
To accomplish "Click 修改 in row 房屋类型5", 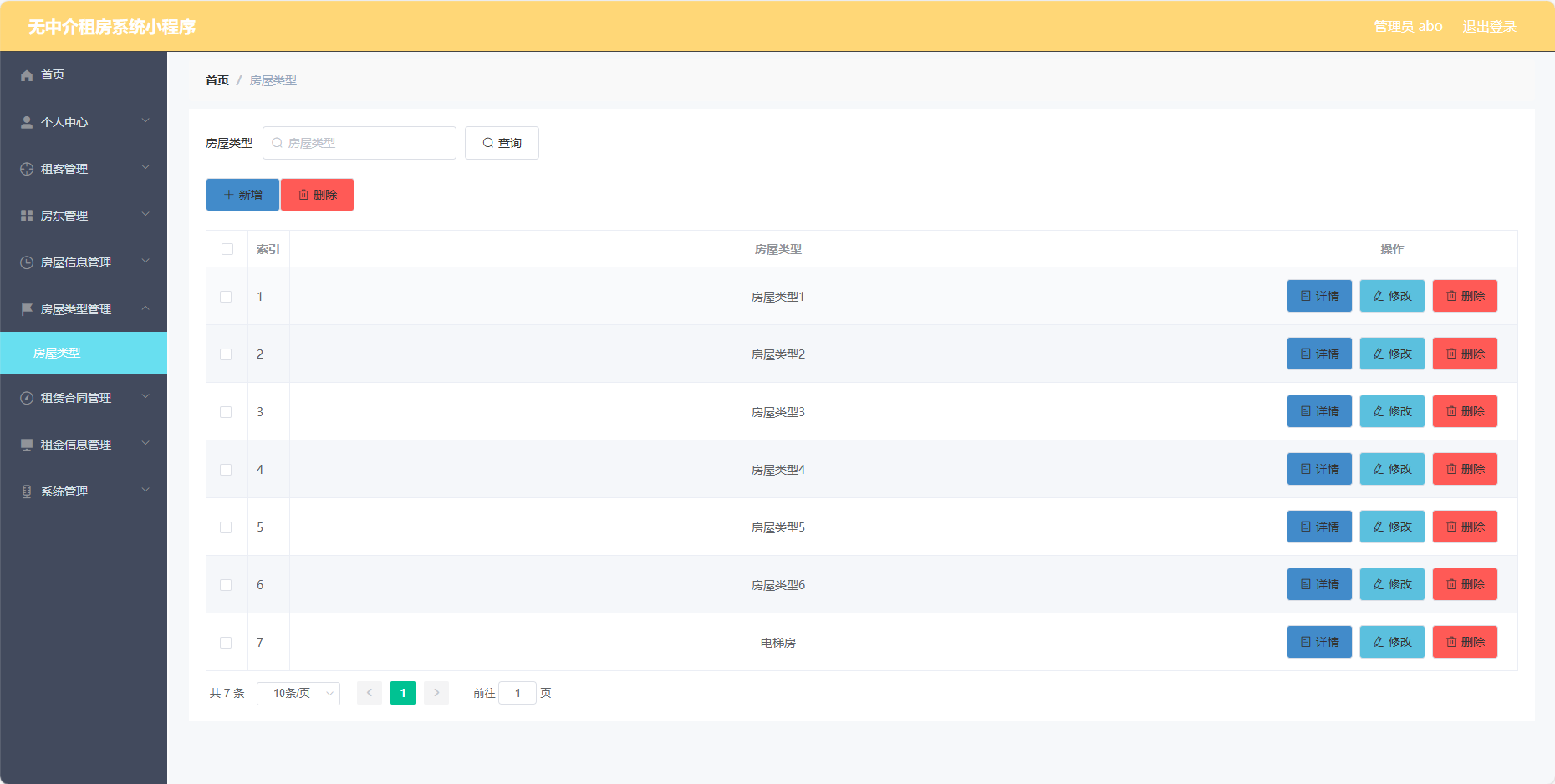I will pos(1392,527).
